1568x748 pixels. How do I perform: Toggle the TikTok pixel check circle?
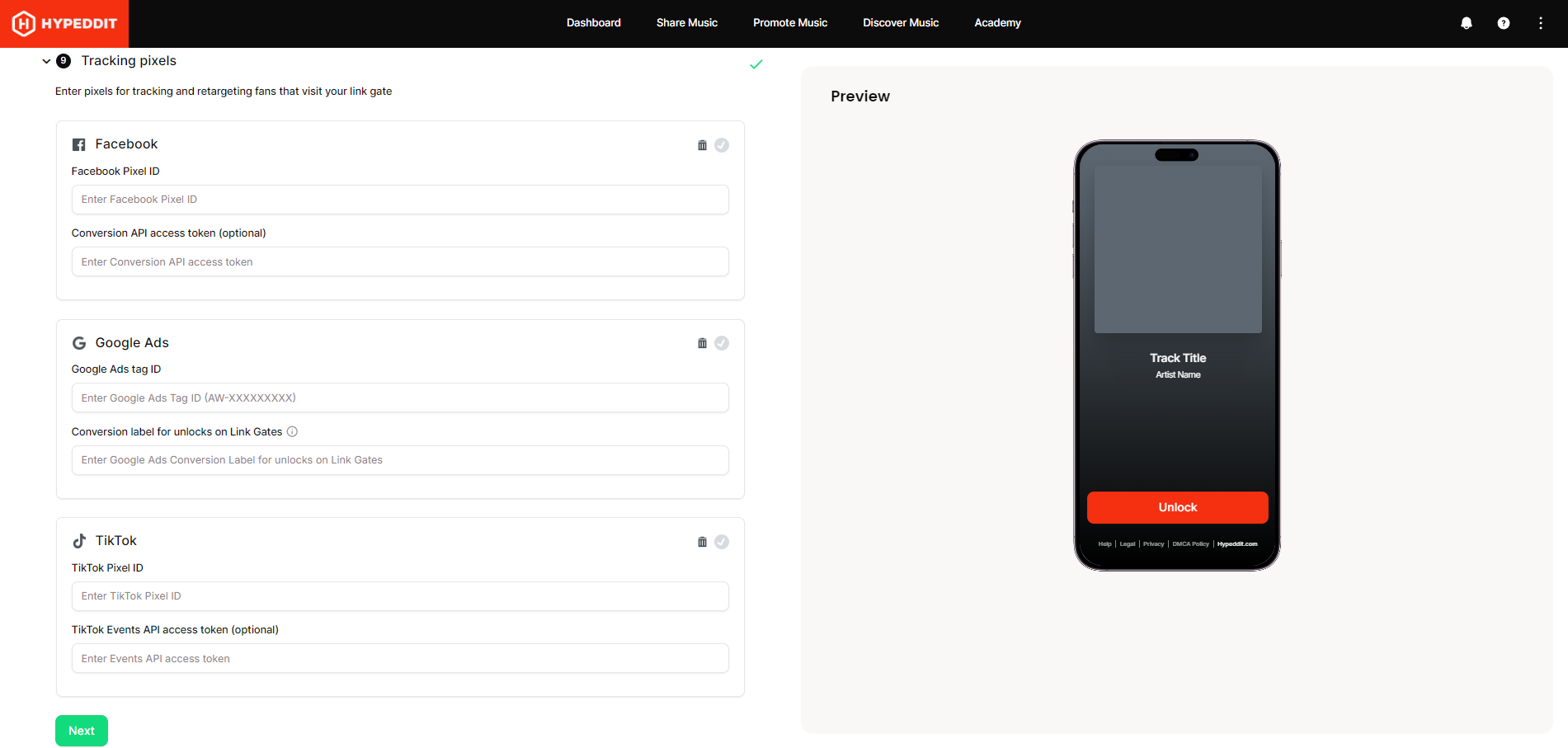722,542
